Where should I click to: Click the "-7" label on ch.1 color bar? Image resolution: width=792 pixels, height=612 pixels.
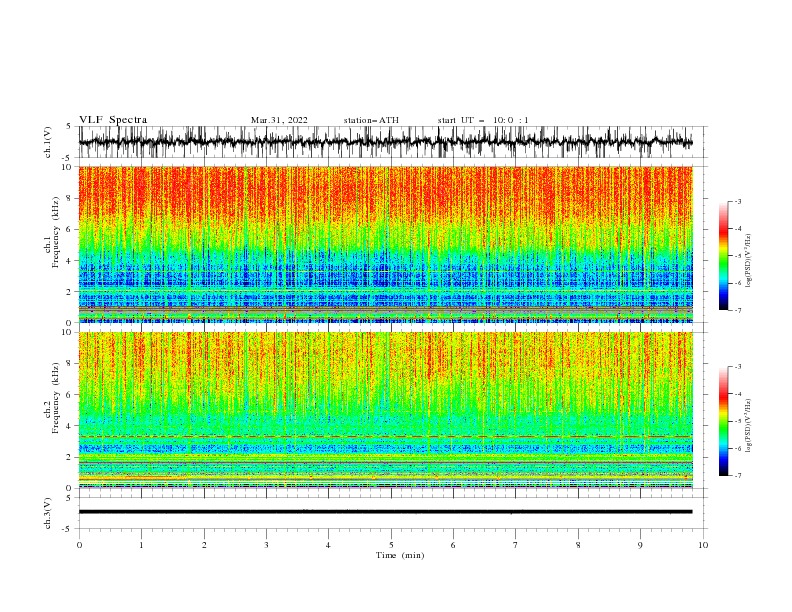(737, 311)
